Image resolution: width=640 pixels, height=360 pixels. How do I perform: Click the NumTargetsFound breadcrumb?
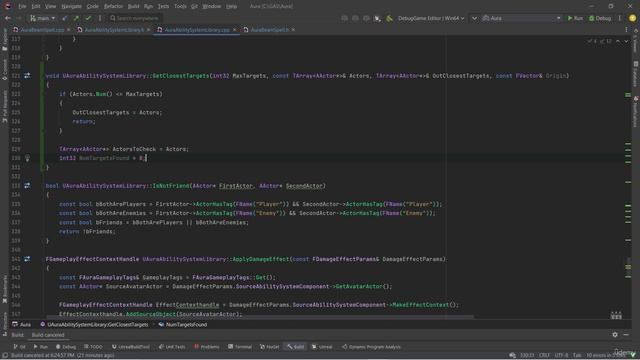pyautogui.click(x=183, y=324)
